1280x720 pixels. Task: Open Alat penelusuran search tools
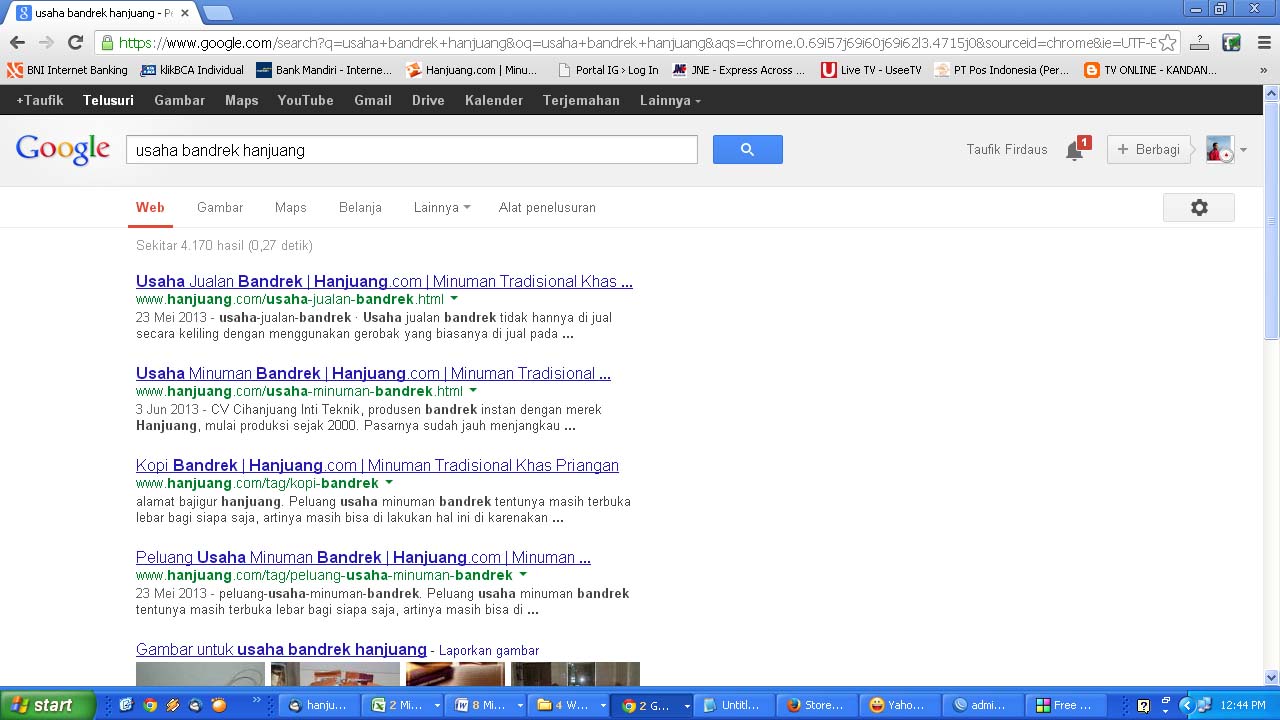tap(547, 207)
